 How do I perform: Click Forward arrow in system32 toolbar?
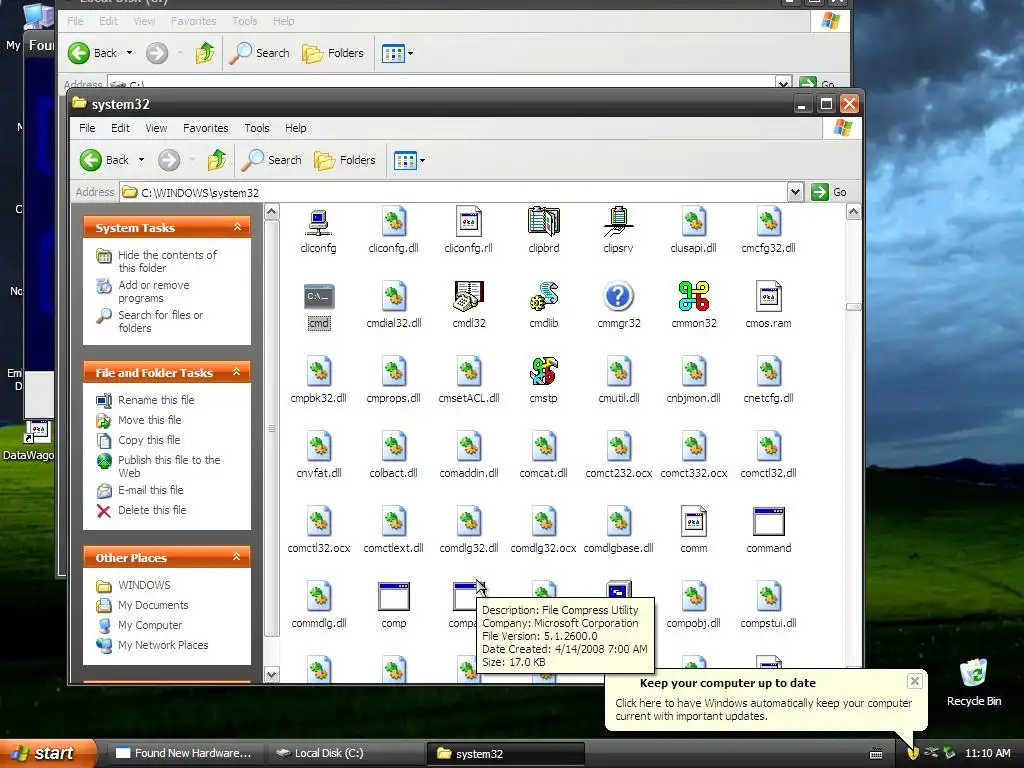pyautogui.click(x=169, y=160)
